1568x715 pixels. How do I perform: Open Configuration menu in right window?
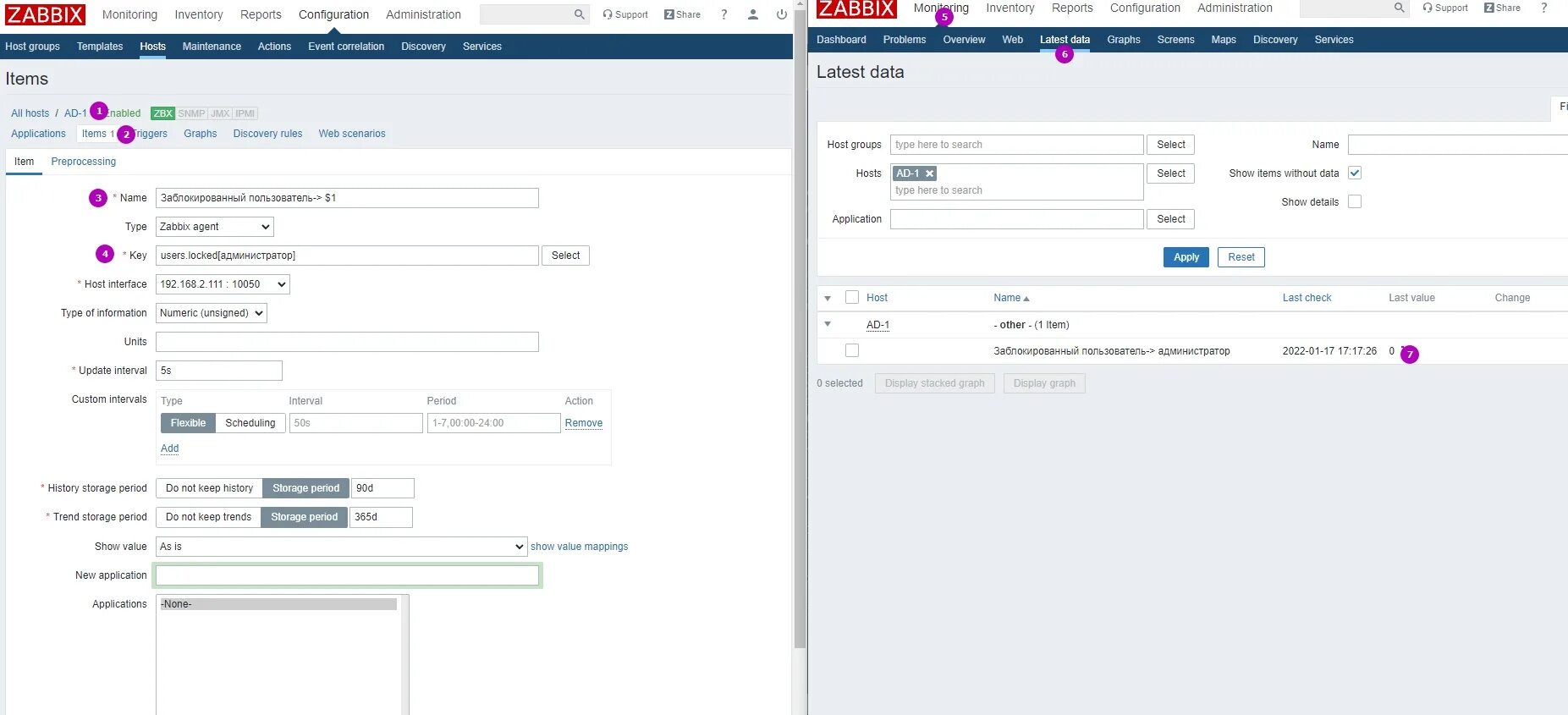(x=1145, y=8)
